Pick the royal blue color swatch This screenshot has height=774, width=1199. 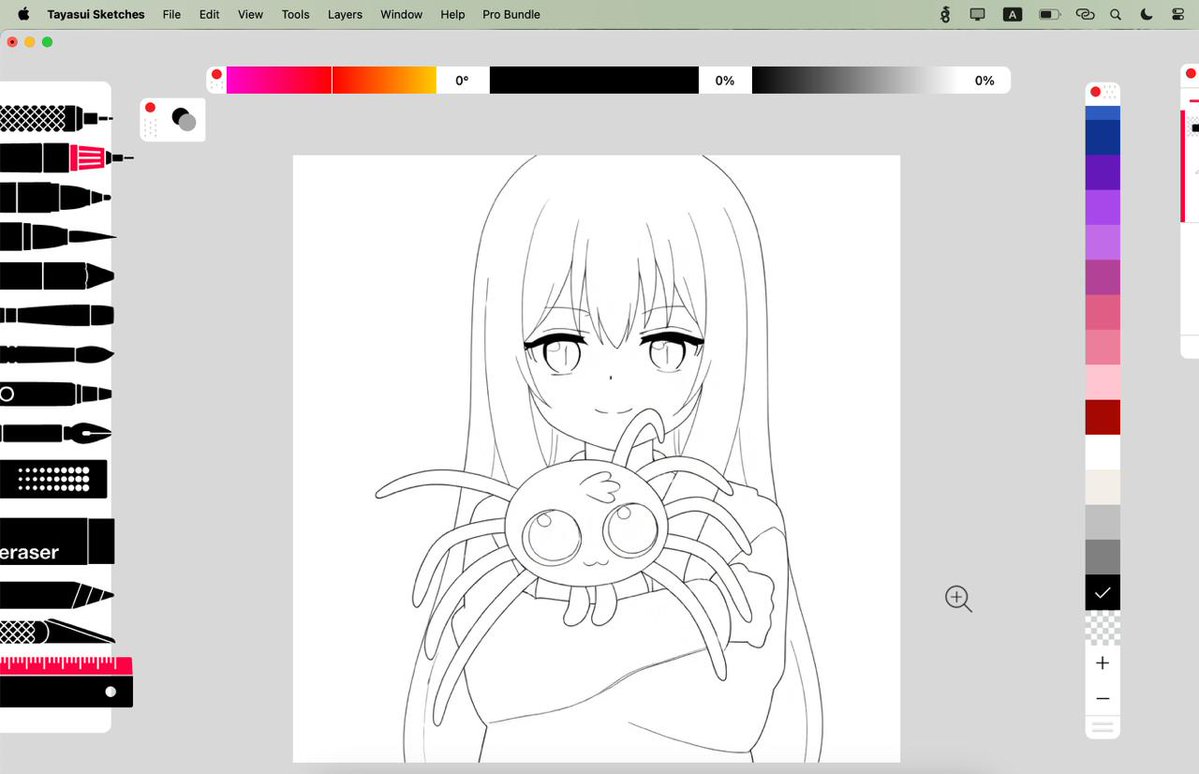click(1103, 113)
